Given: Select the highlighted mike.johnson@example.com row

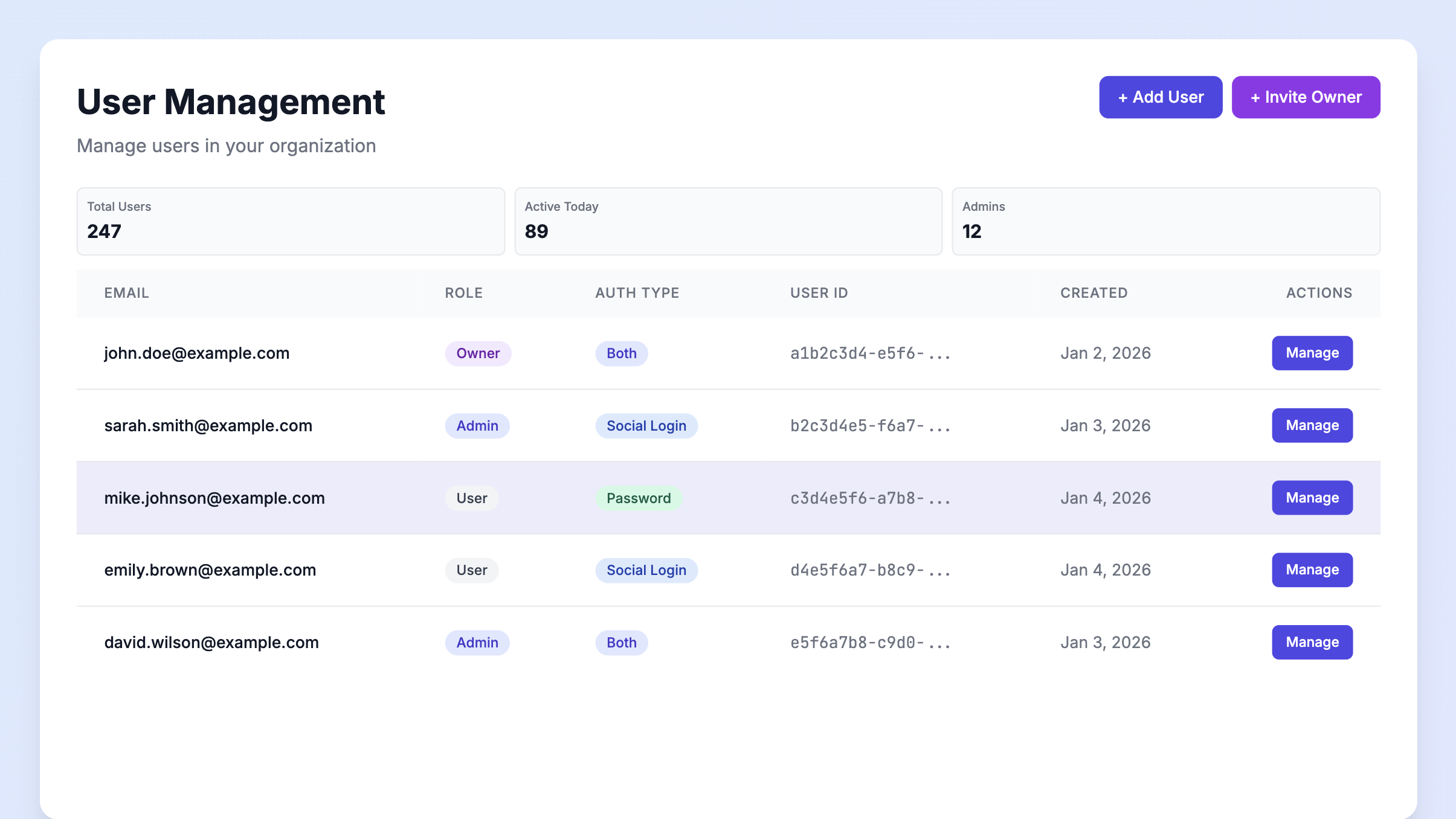Looking at the screenshot, I should tap(214, 497).
